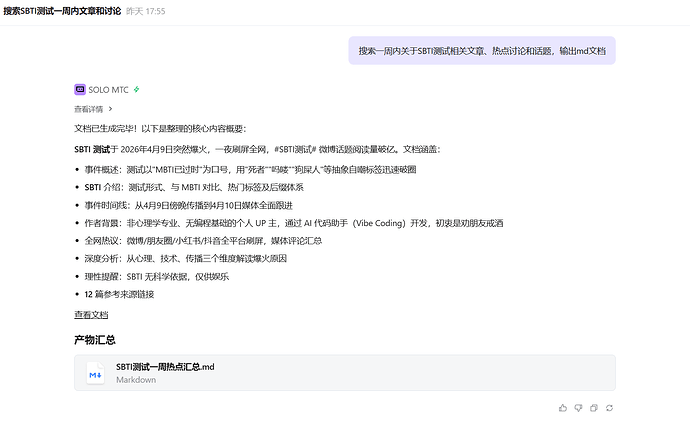Click the 12 篇参考来源链接 bullet item
This screenshot has width=690, height=425.
tap(119, 294)
